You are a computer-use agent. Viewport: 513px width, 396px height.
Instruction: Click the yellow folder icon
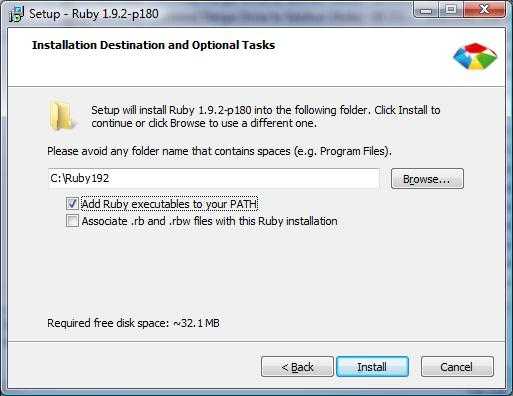click(x=62, y=116)
